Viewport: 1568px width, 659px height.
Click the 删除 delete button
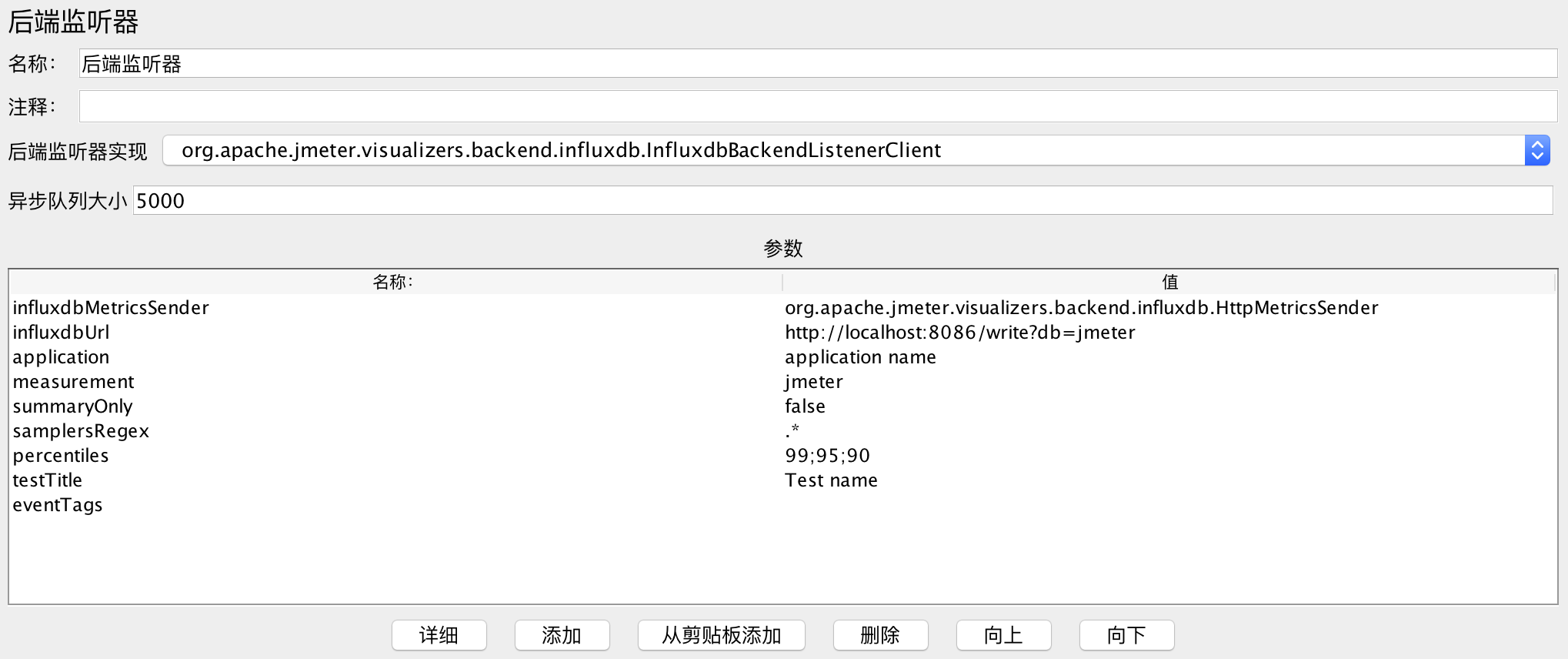coord(880,635)
